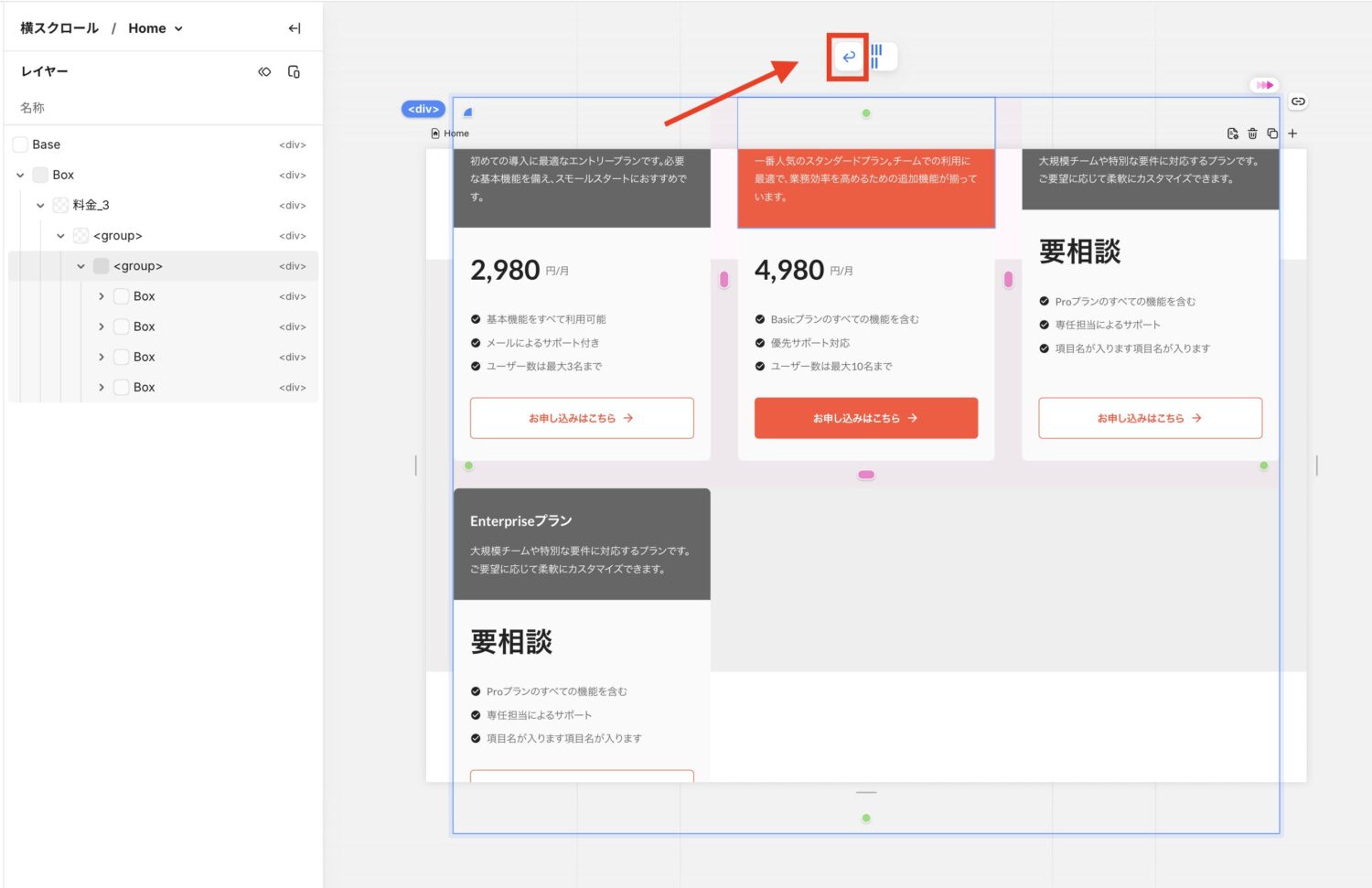The image size is (1372, 888).
Task: Click the pink fast-forward animation icon
Action: click(1264, 85)
